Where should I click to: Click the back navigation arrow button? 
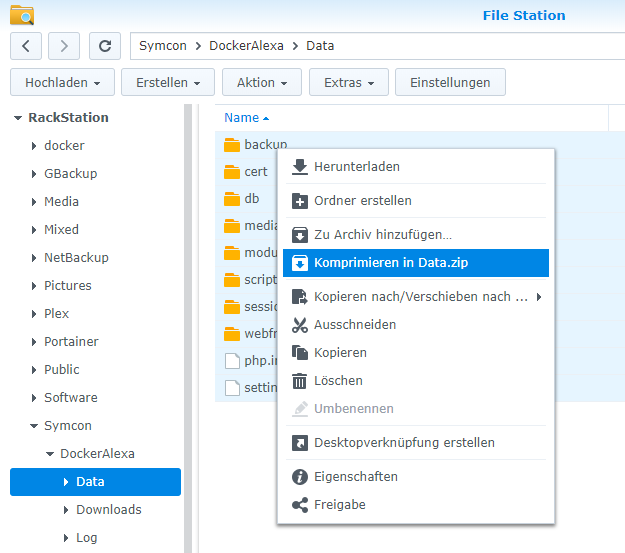click(26, 46)
